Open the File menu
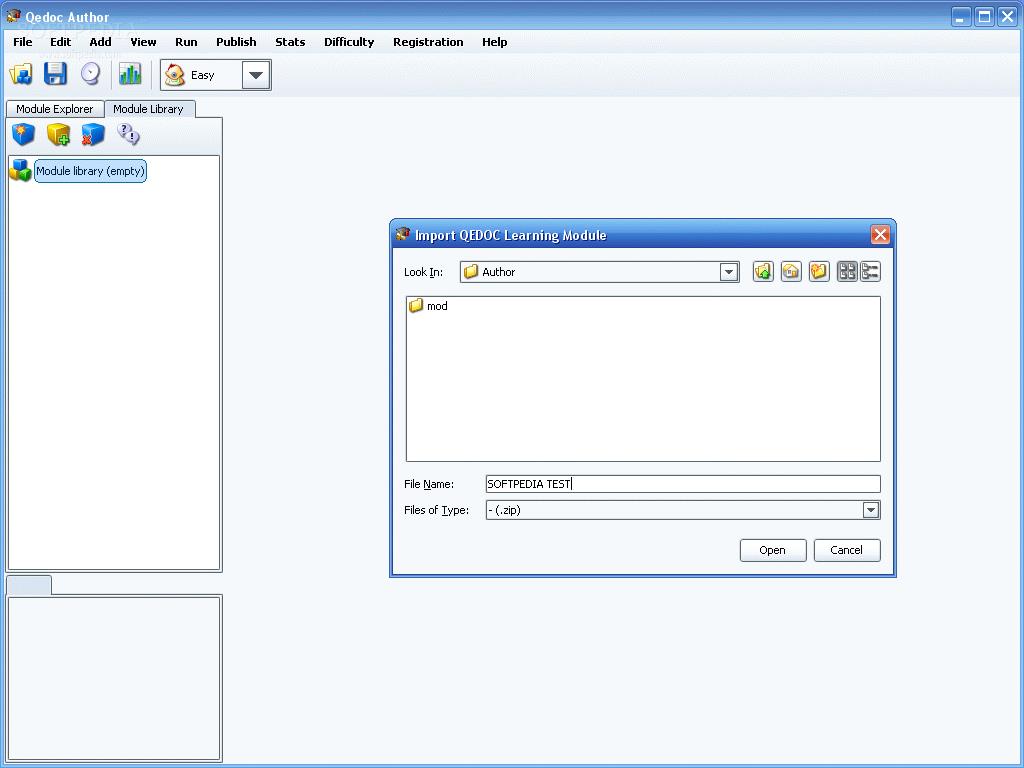Image resolution: width=1024 pixels, height=768 pixels. point(23,42)
